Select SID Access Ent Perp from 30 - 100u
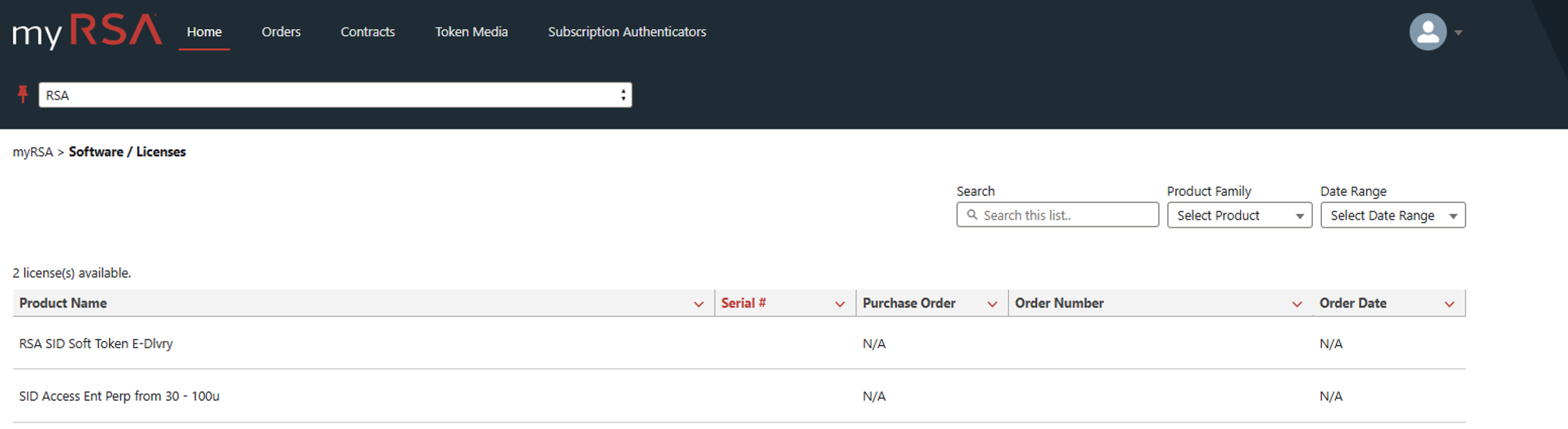The image size is (1568, 429). 739,396
